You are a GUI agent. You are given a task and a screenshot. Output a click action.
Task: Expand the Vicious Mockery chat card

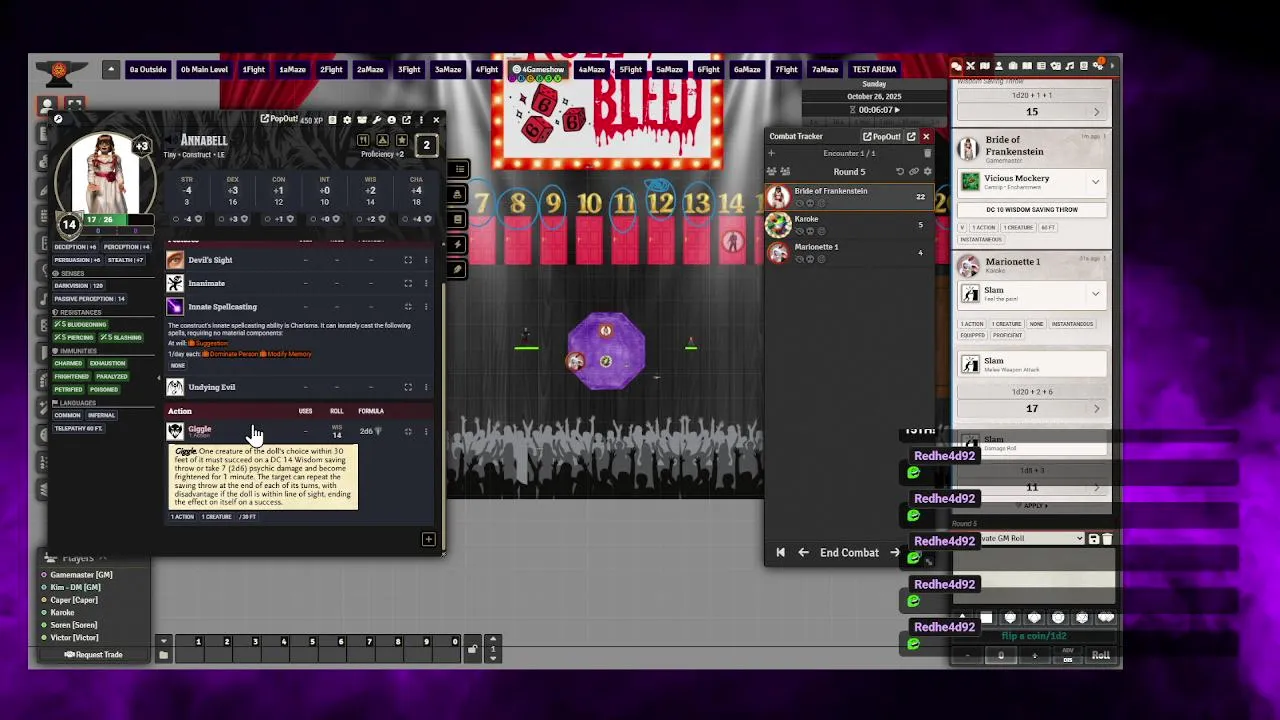(x=1095, y=182)
